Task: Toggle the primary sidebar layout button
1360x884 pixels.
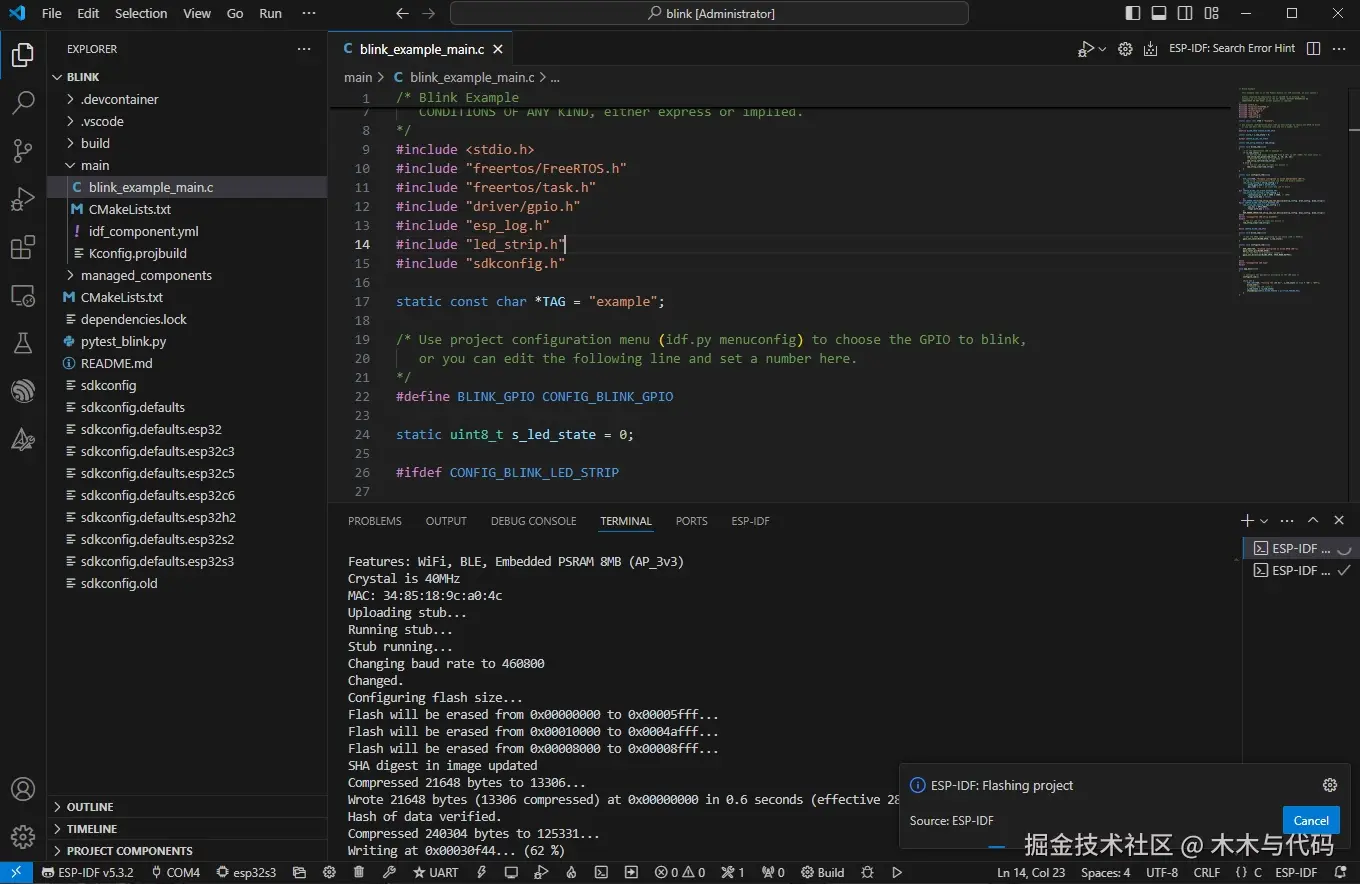Action: click(1133, 14)
